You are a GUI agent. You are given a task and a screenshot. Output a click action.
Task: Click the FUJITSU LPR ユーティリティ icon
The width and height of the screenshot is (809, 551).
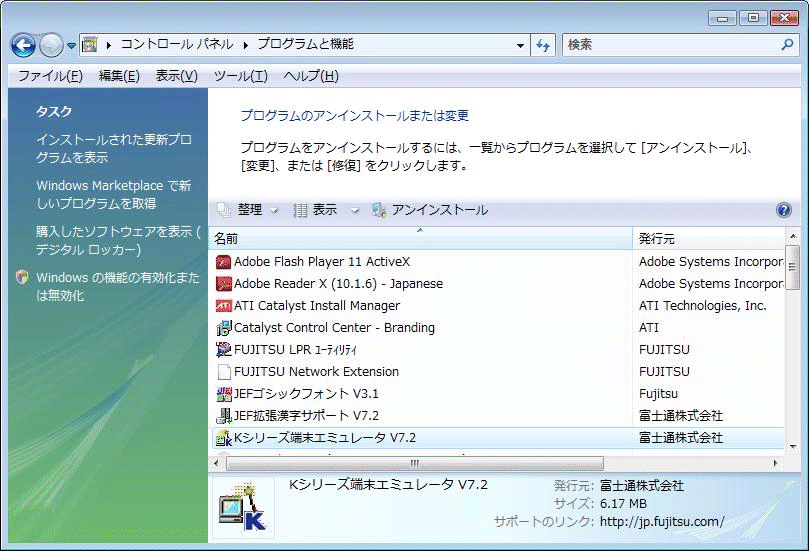pyautogui.click(x=223, y=350)
